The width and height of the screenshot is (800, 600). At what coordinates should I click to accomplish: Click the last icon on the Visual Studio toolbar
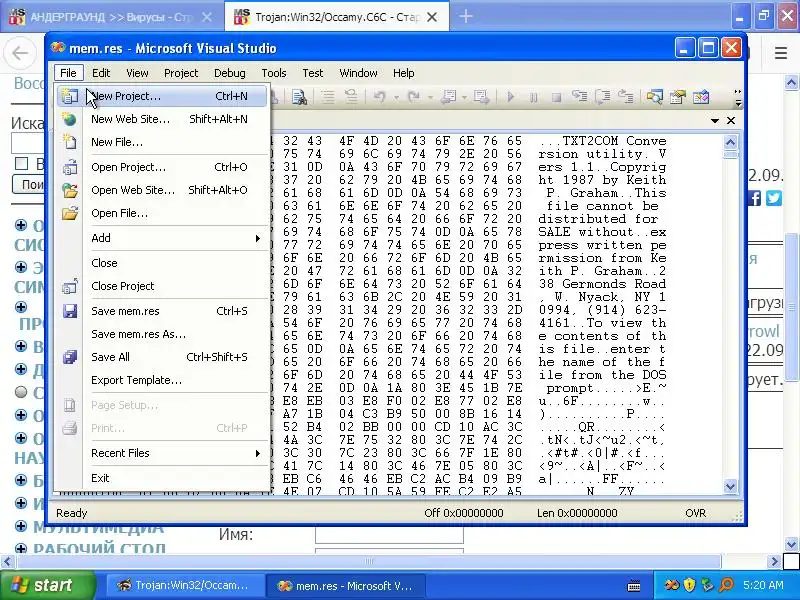(701, 97)
